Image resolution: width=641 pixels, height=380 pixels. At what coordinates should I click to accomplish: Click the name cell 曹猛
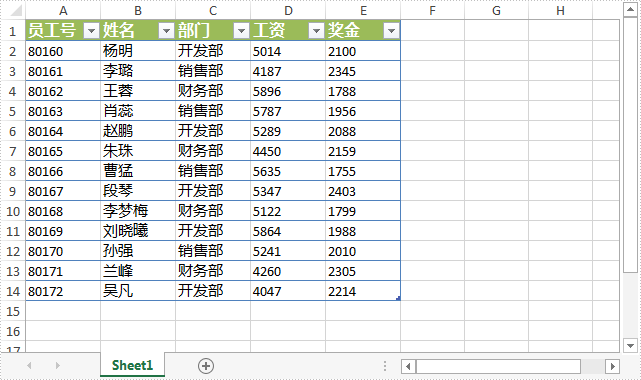(138, 171)
